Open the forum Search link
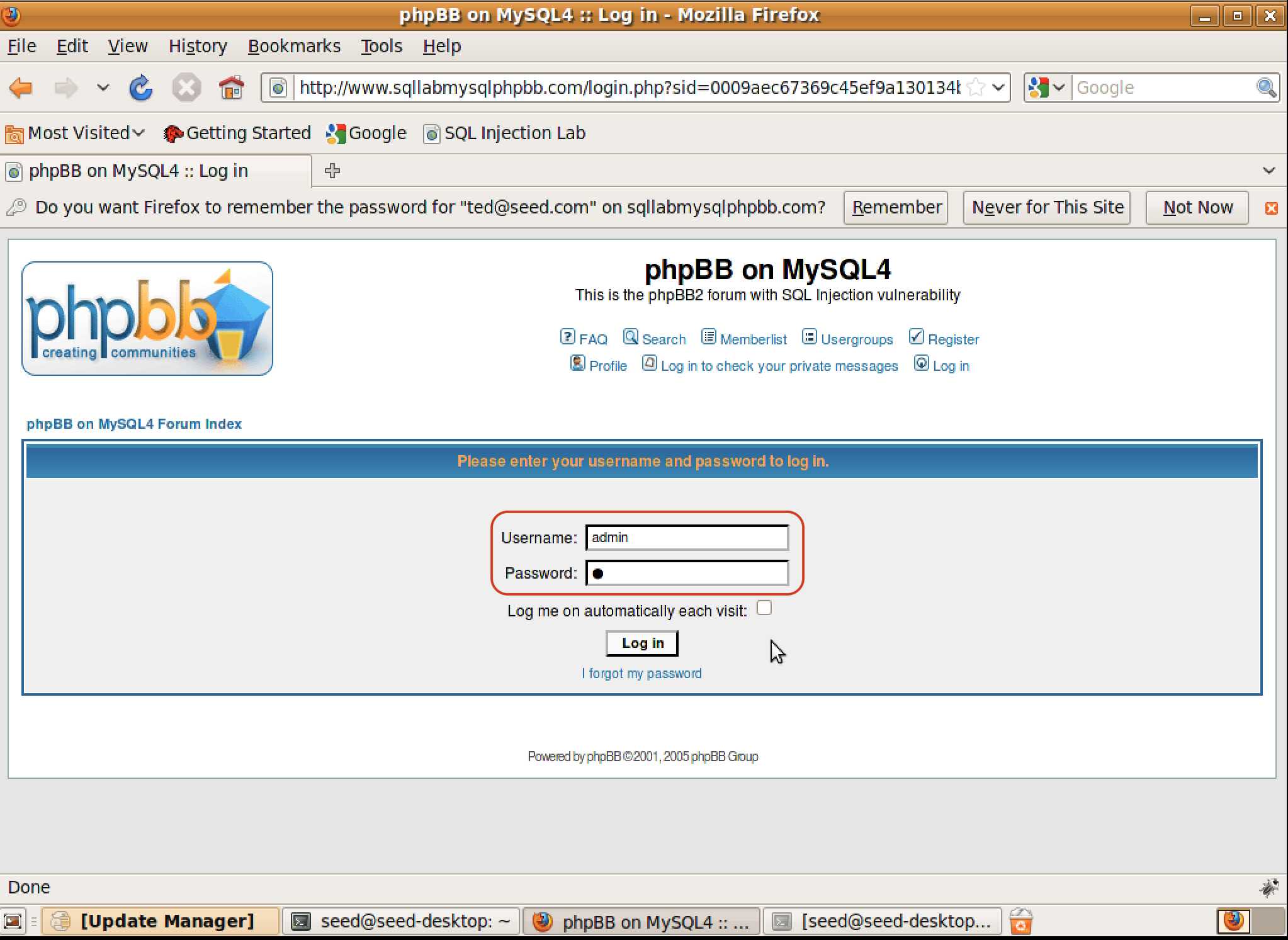The height and width of the screenshot is (940, 1288). point(664,339)
